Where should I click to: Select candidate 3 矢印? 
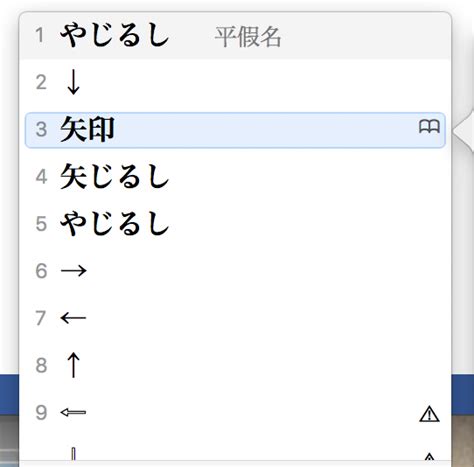235,130
